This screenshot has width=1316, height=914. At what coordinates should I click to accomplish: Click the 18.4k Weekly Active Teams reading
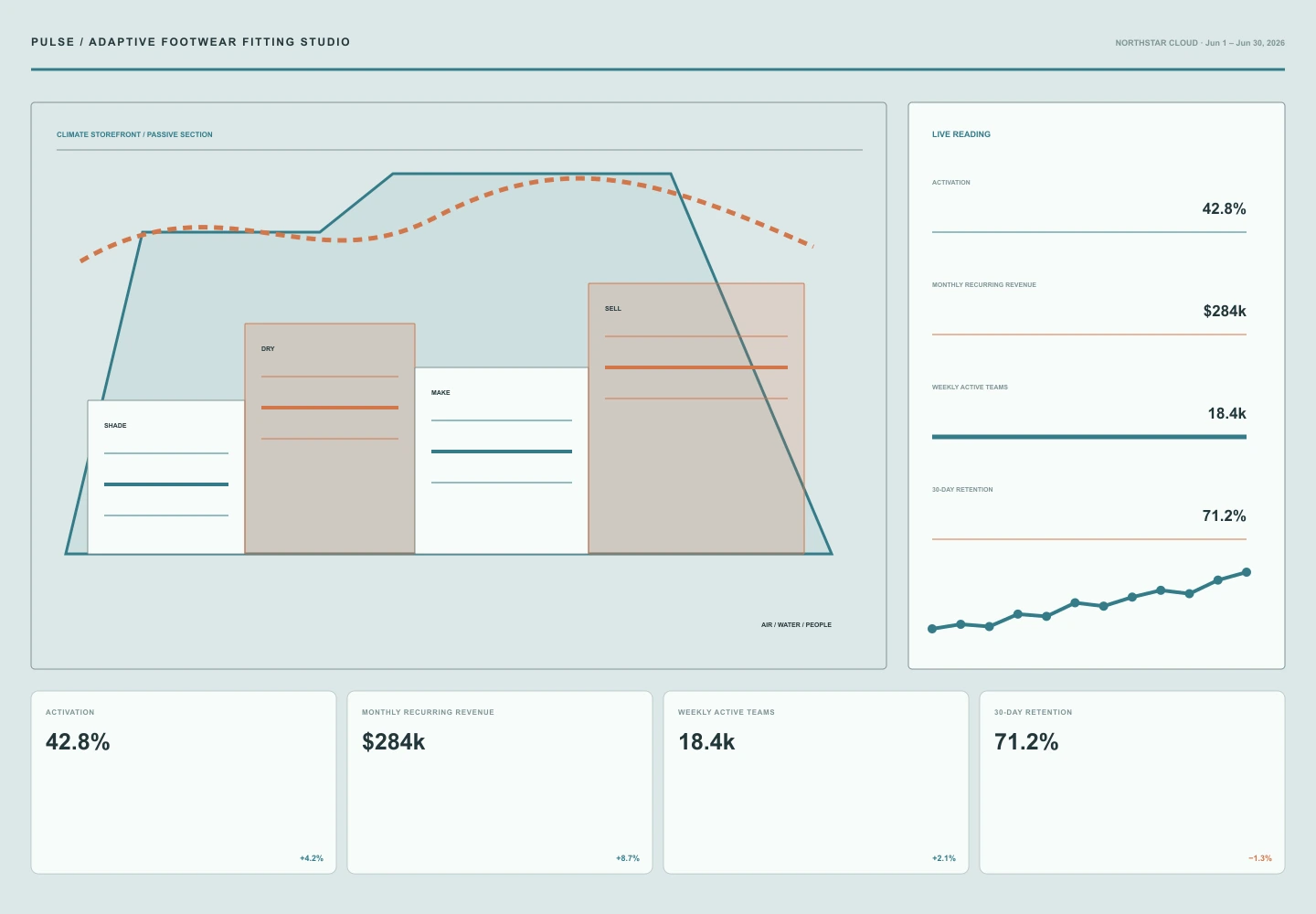pyautogui.click(x=1226, y=413)
